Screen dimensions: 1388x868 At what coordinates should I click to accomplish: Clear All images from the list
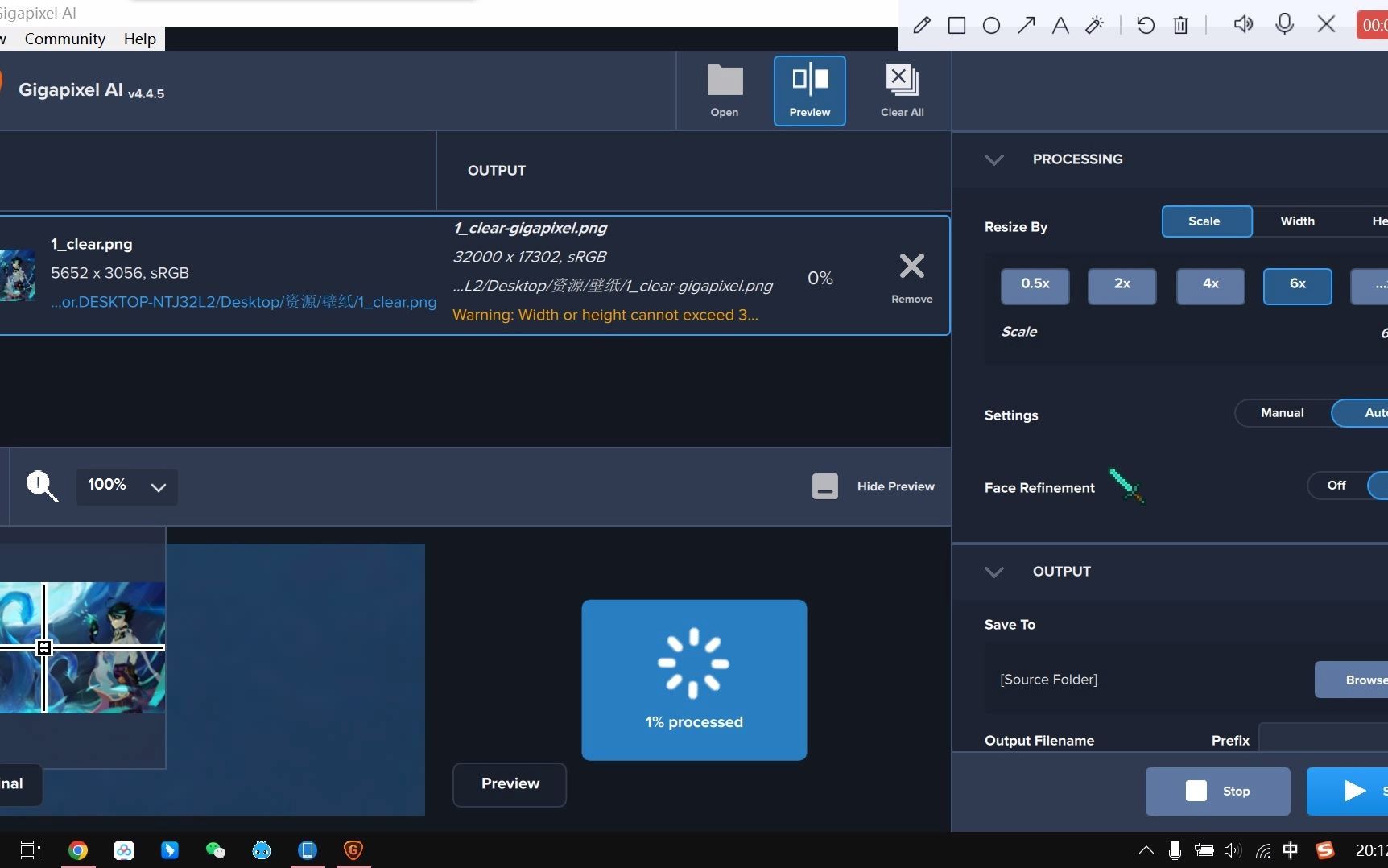click(902, 90)
